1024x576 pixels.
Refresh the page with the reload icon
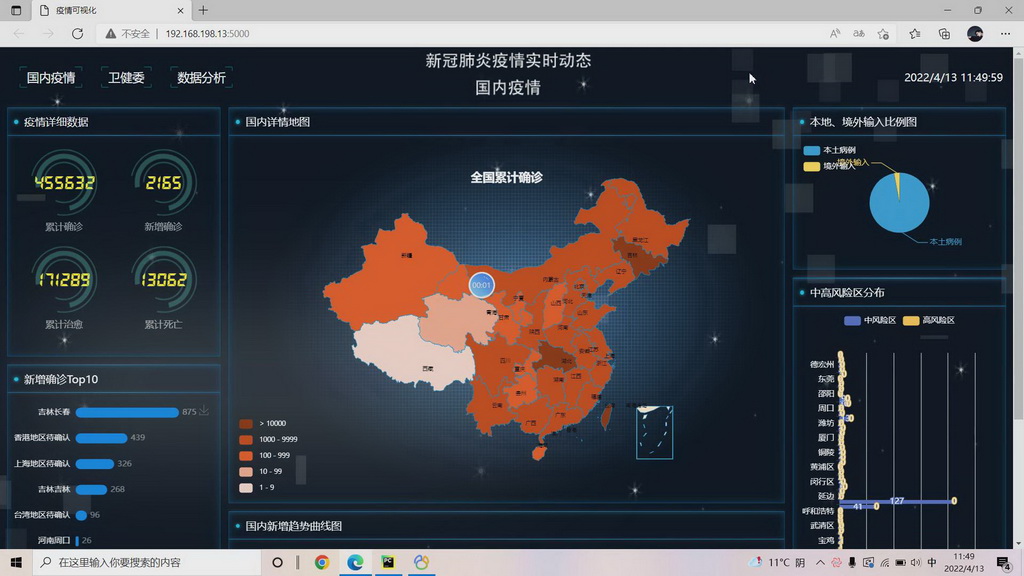tap(78, 33)
